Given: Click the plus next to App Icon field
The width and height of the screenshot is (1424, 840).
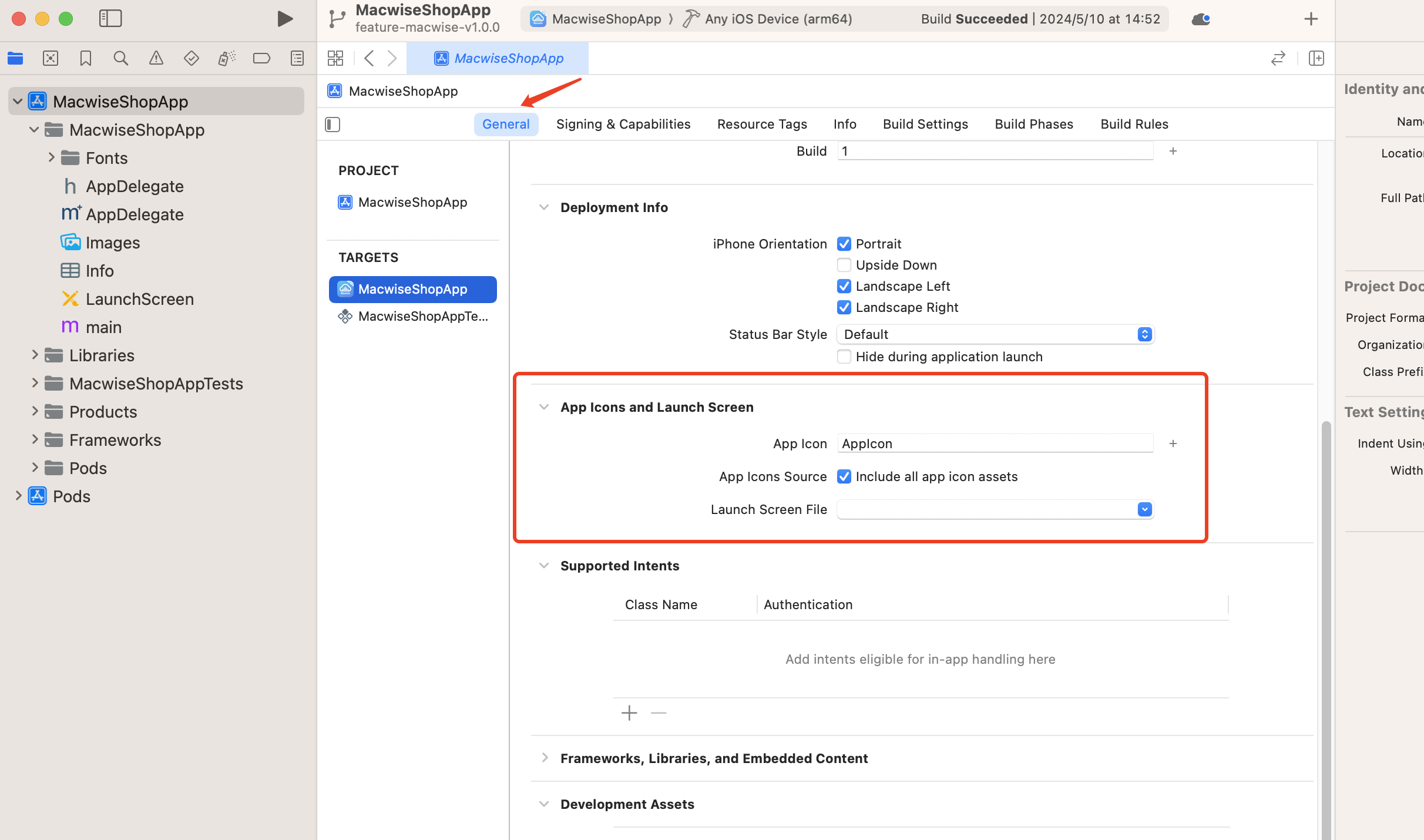Looking at the screenshot, I should pos(1173,443).
